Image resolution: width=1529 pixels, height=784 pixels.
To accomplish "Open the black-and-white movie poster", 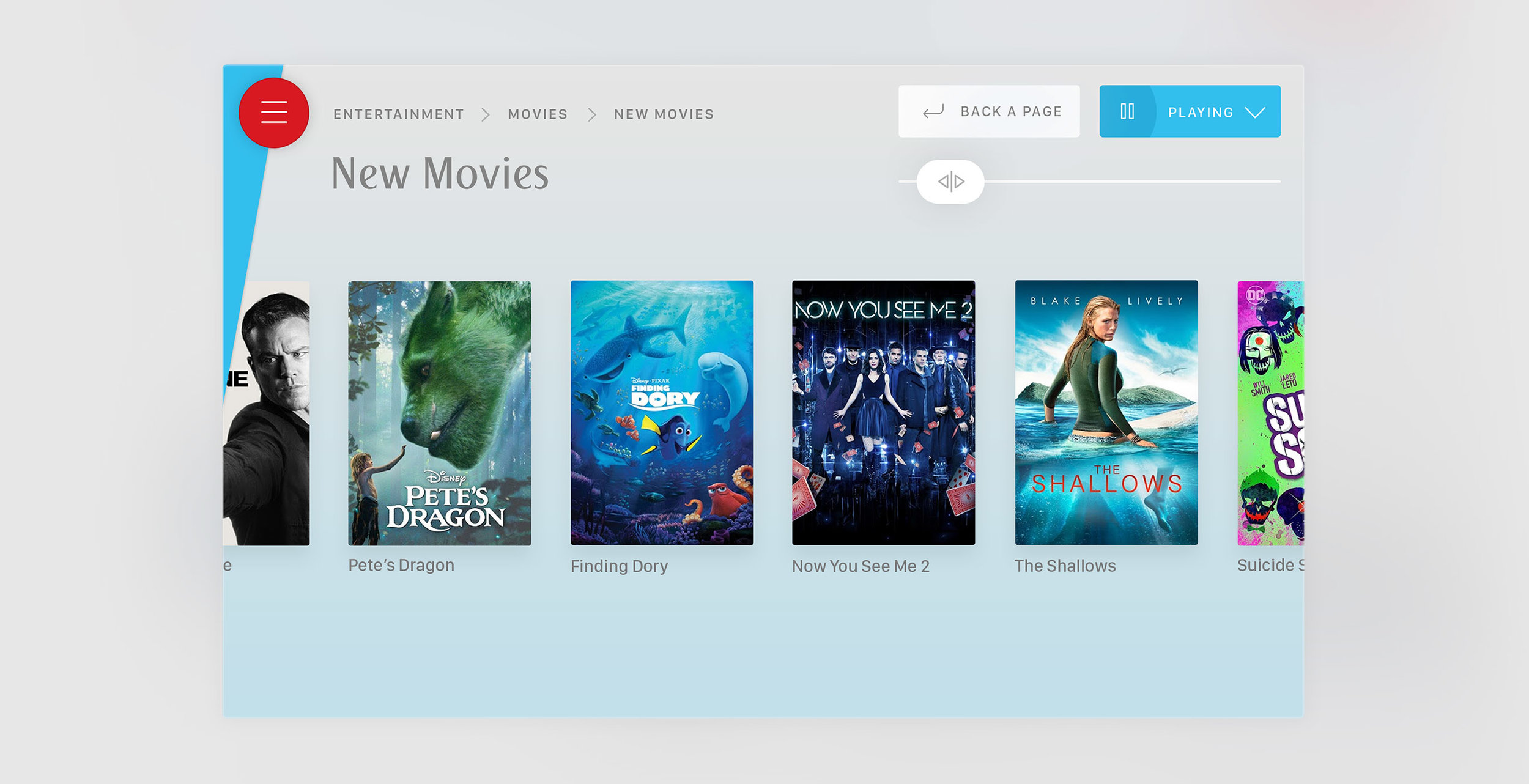I will click(x=266, y=413).
